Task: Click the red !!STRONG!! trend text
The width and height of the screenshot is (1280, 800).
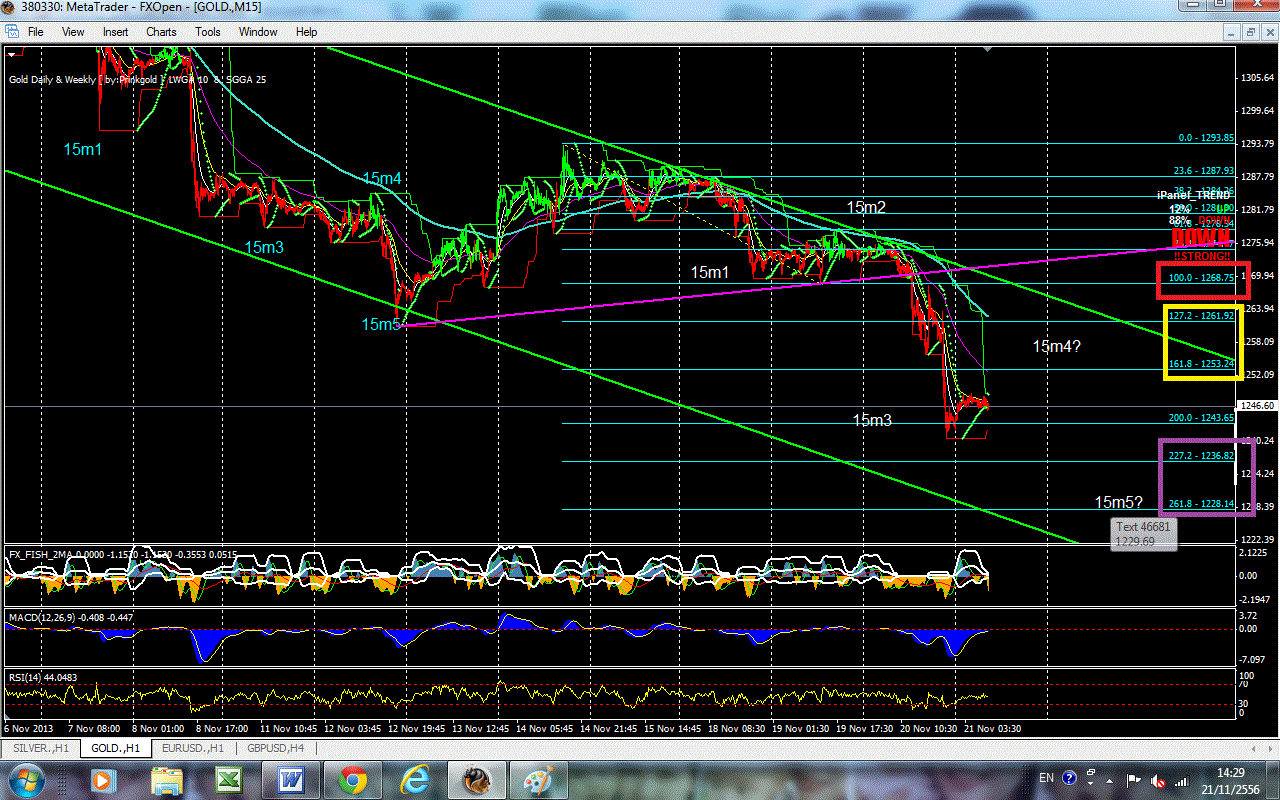Action: point(1201,256)
